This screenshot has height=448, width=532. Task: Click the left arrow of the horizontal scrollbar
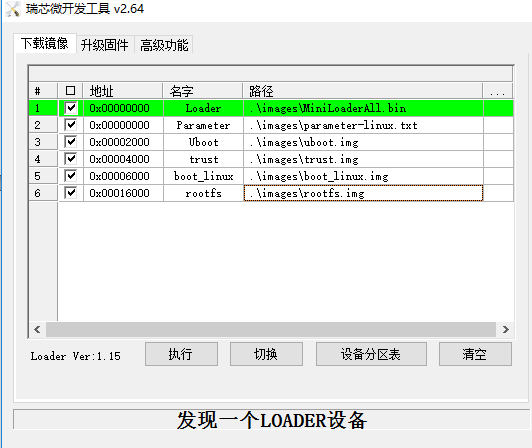38,330
